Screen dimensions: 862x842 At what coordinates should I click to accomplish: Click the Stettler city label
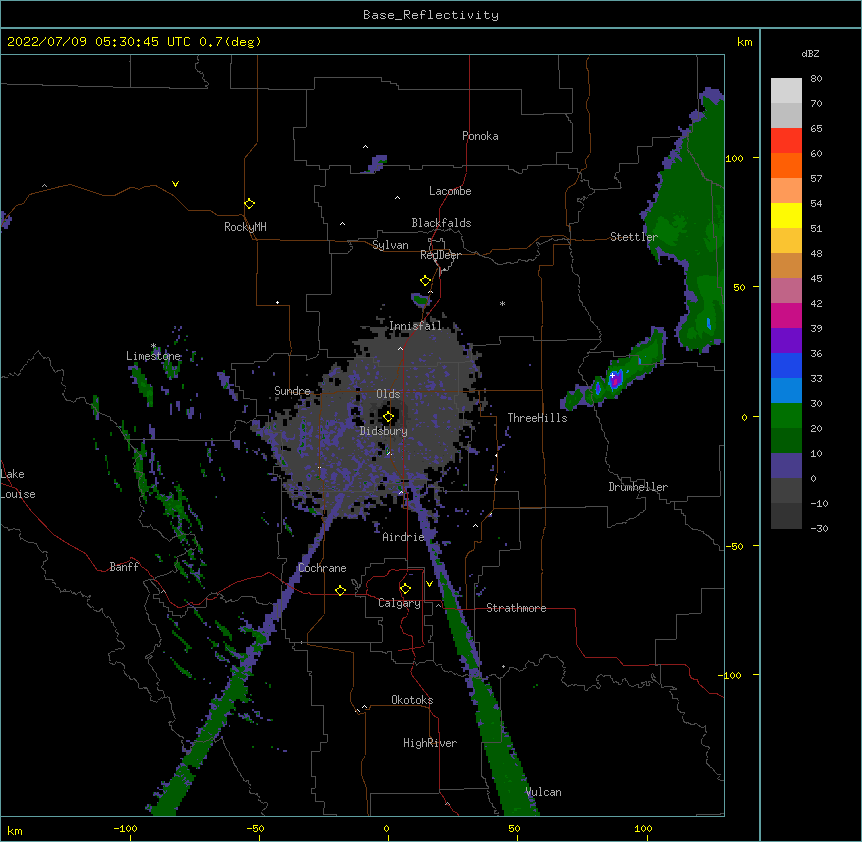(x=634, y=237)
